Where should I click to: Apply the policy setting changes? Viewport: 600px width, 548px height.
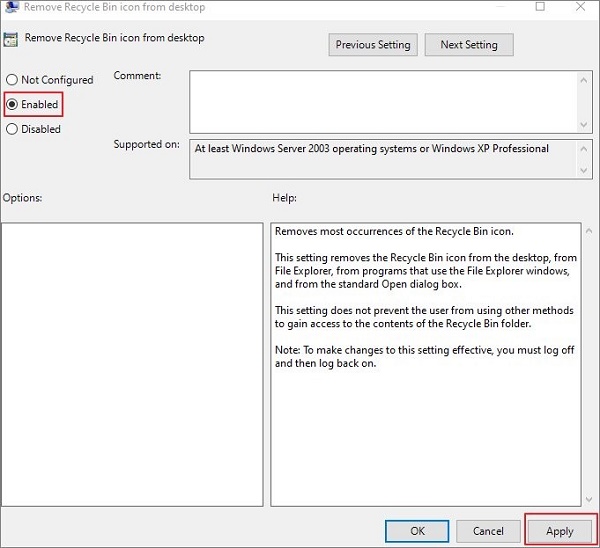[x=559, y=531]
